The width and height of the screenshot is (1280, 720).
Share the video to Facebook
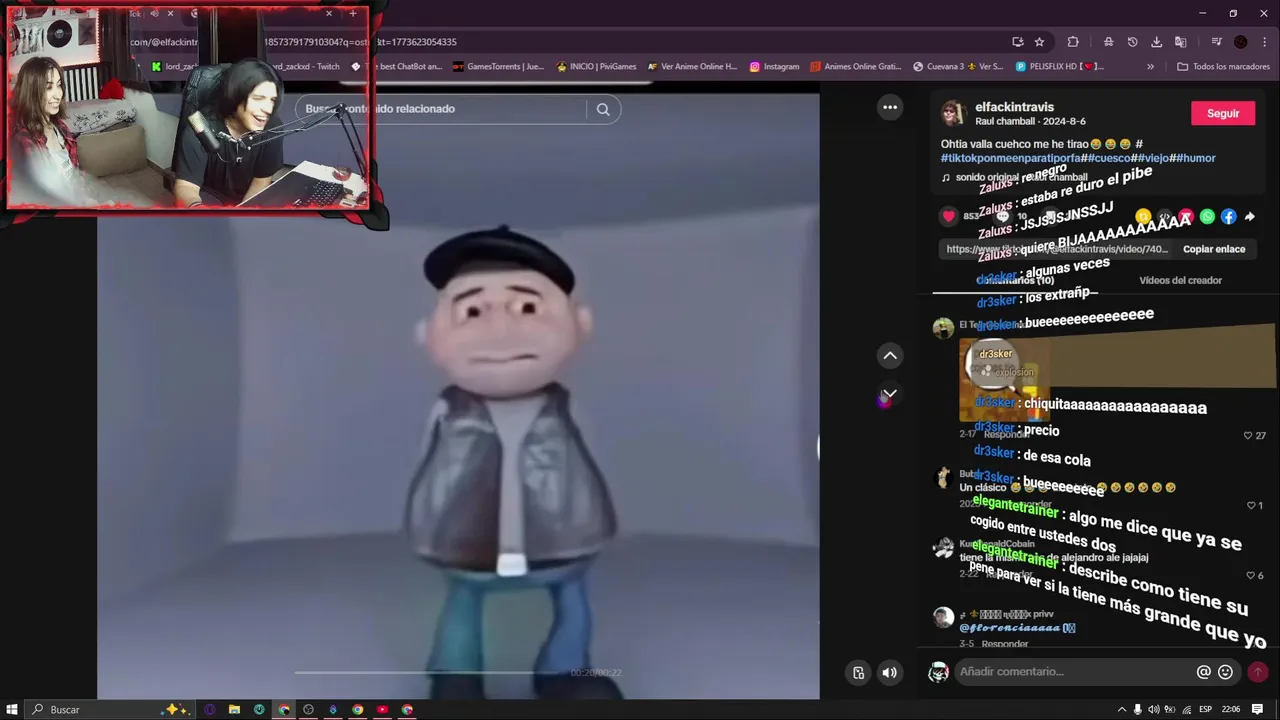(x=1228, y=216)
